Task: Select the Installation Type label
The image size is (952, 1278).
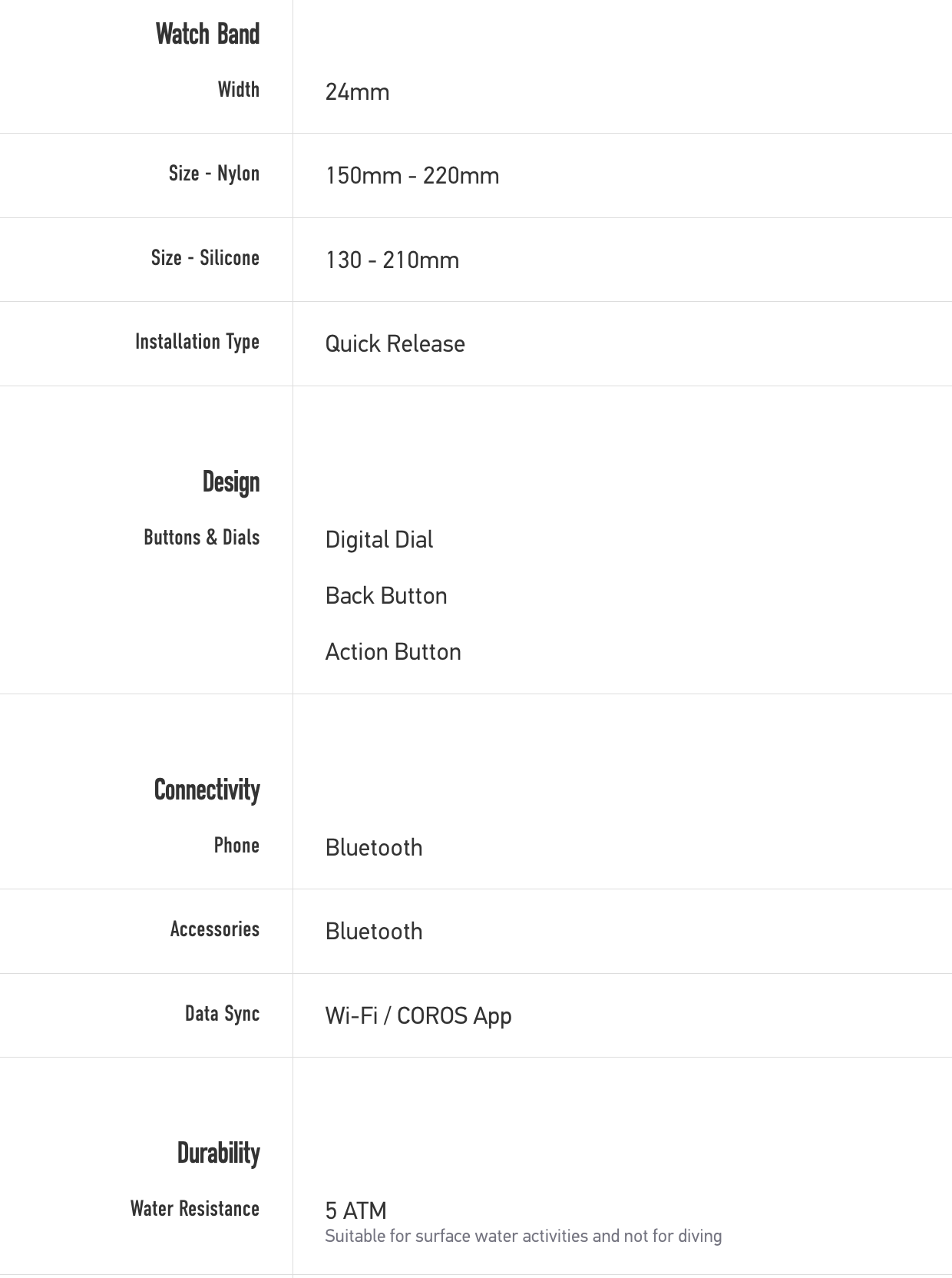Action: 197,342
